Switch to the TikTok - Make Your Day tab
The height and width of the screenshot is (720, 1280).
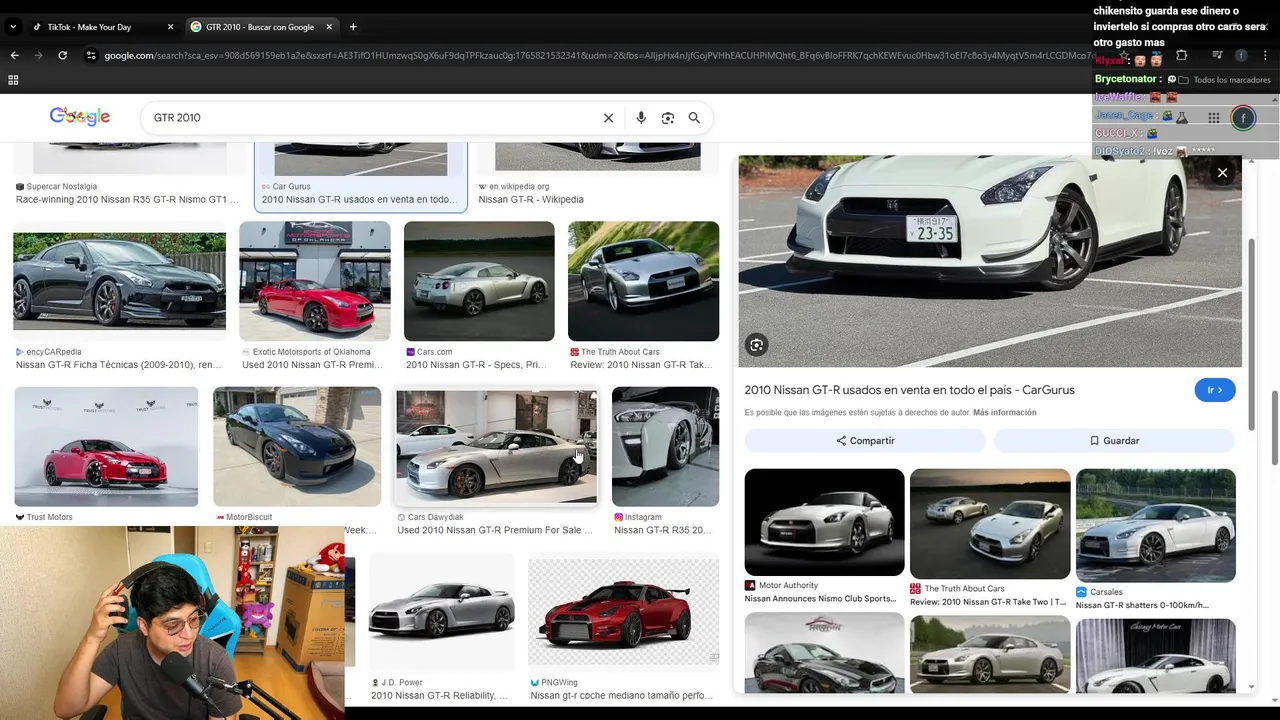[100, 27]
